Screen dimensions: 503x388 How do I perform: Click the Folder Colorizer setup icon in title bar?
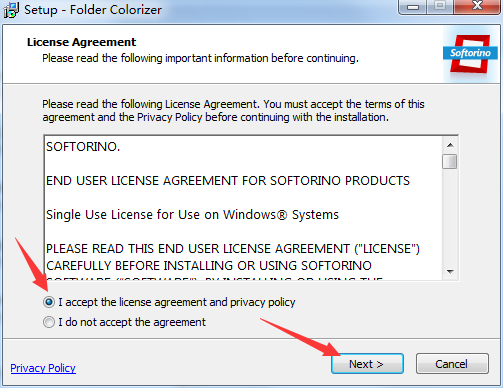(11, 10)
